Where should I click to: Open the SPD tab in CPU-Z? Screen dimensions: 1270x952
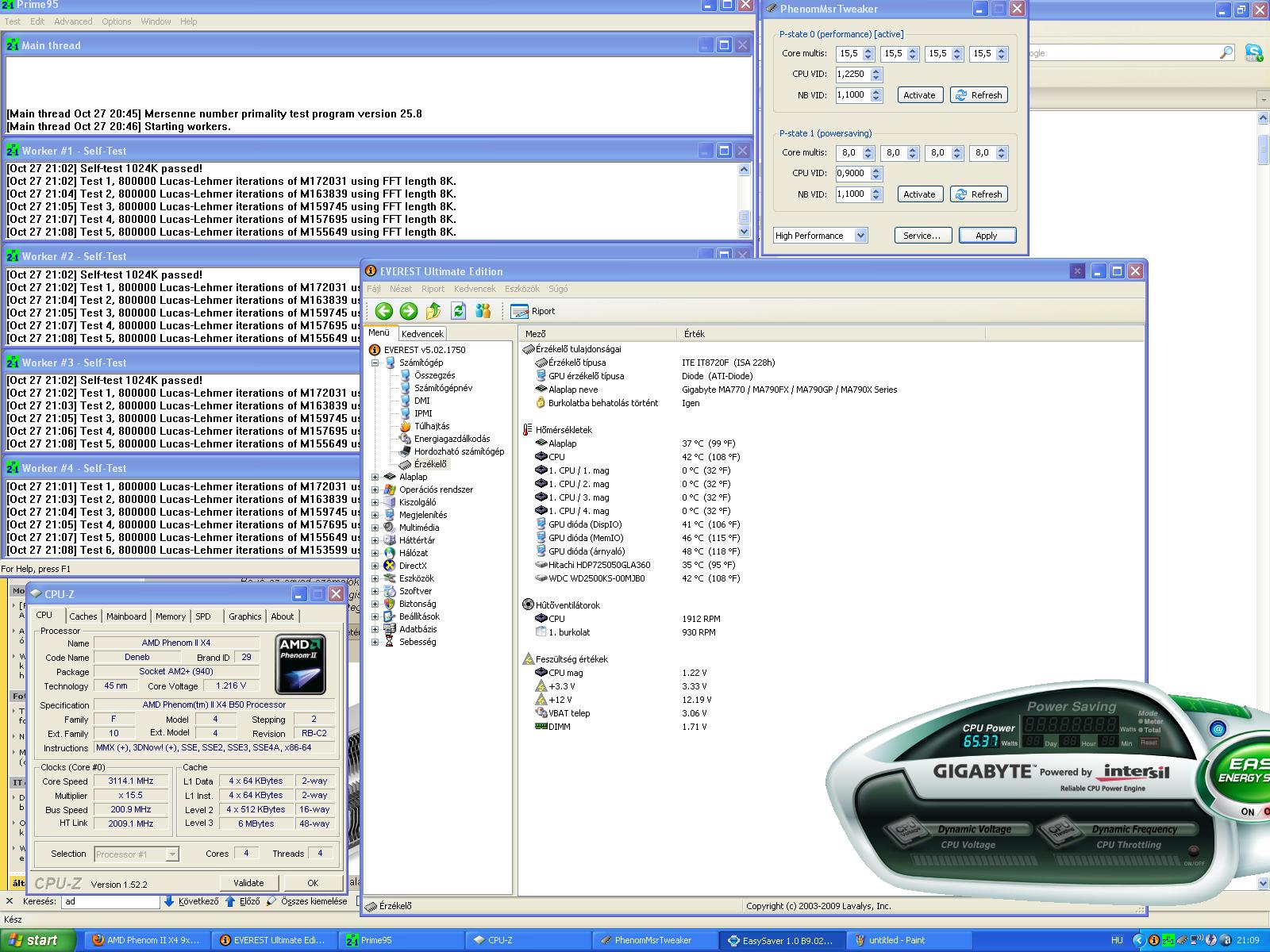203,616
